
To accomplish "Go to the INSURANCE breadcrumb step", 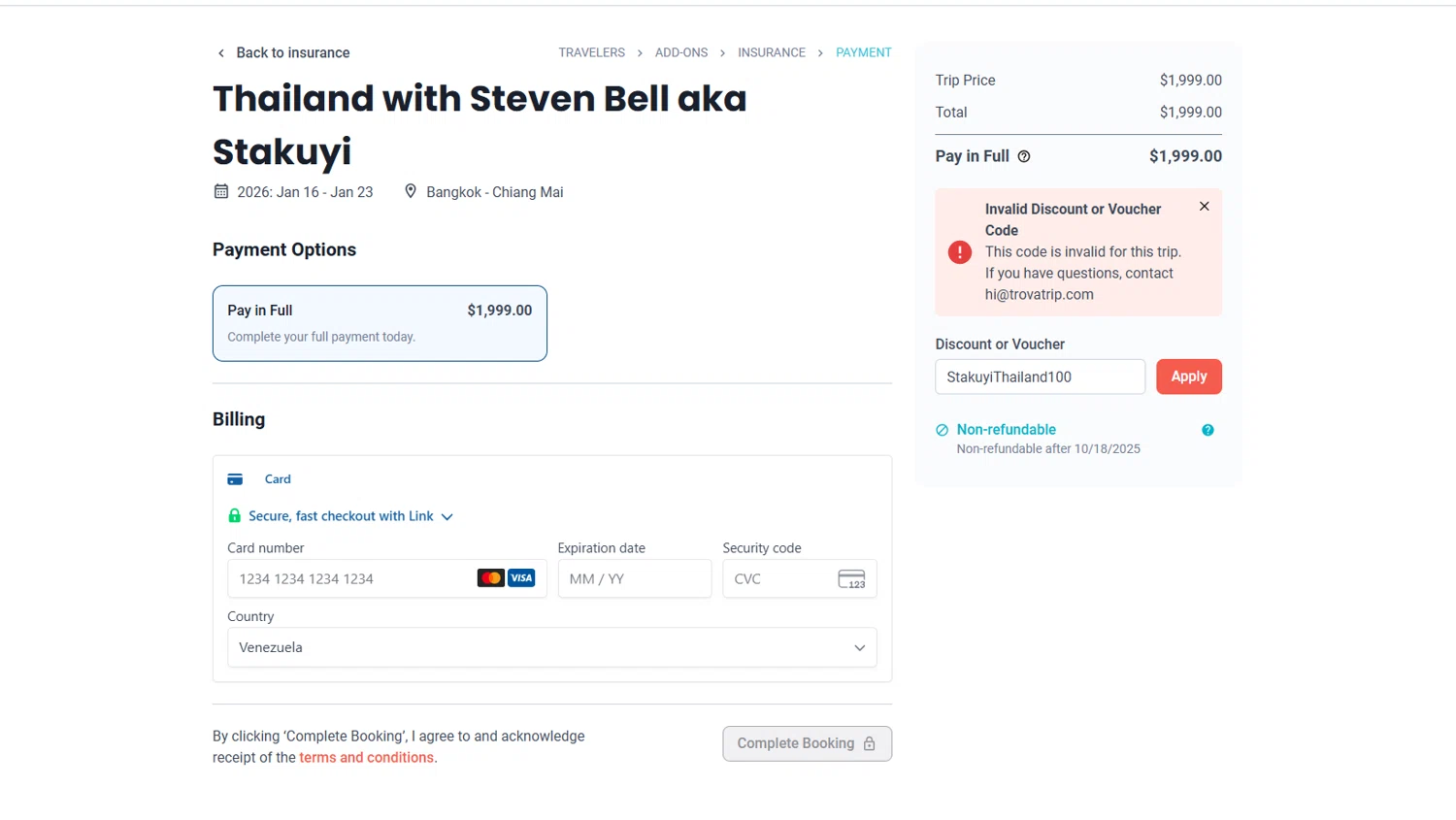I will point(771,52).
